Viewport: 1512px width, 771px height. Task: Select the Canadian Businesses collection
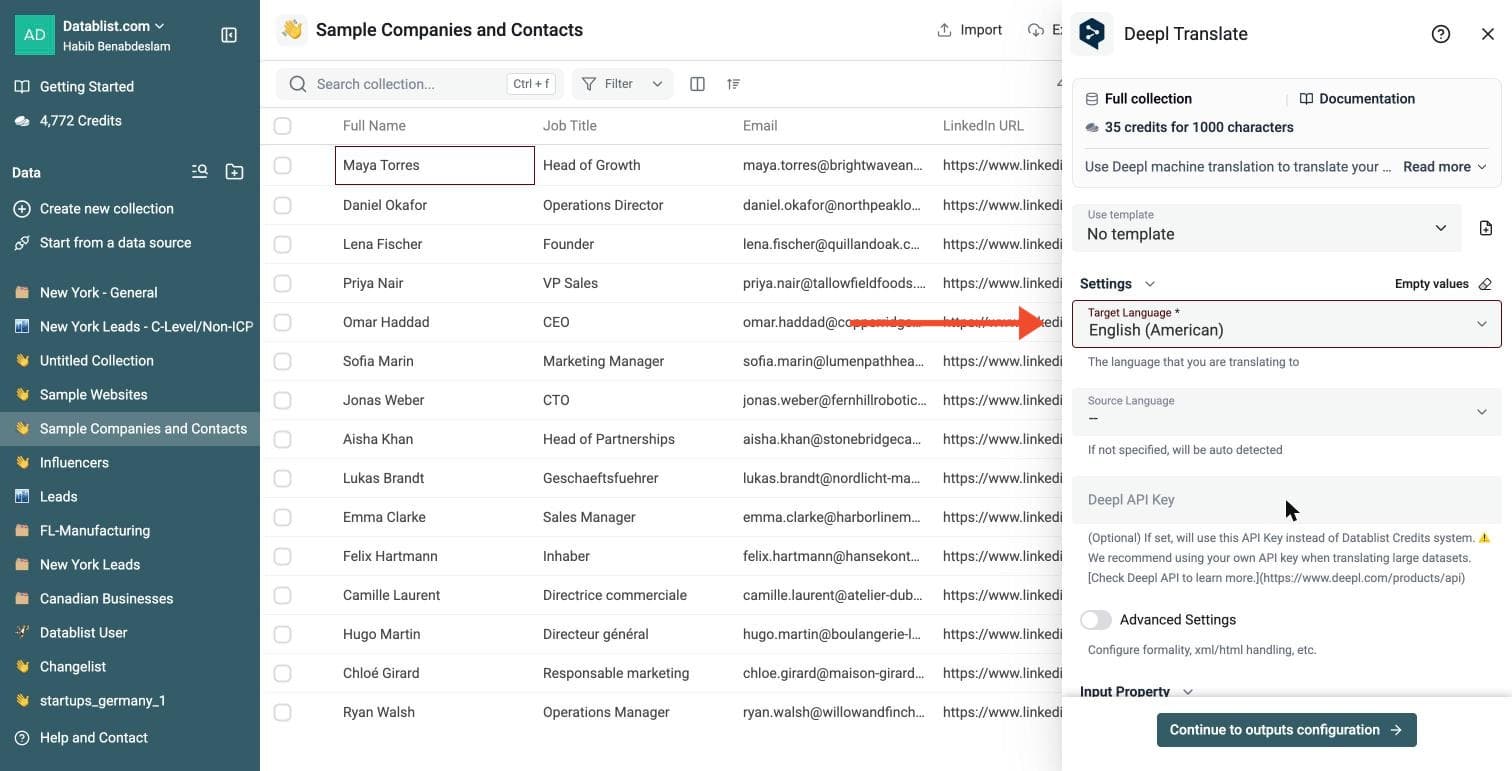pyautogui.click(x=130, y=599)
